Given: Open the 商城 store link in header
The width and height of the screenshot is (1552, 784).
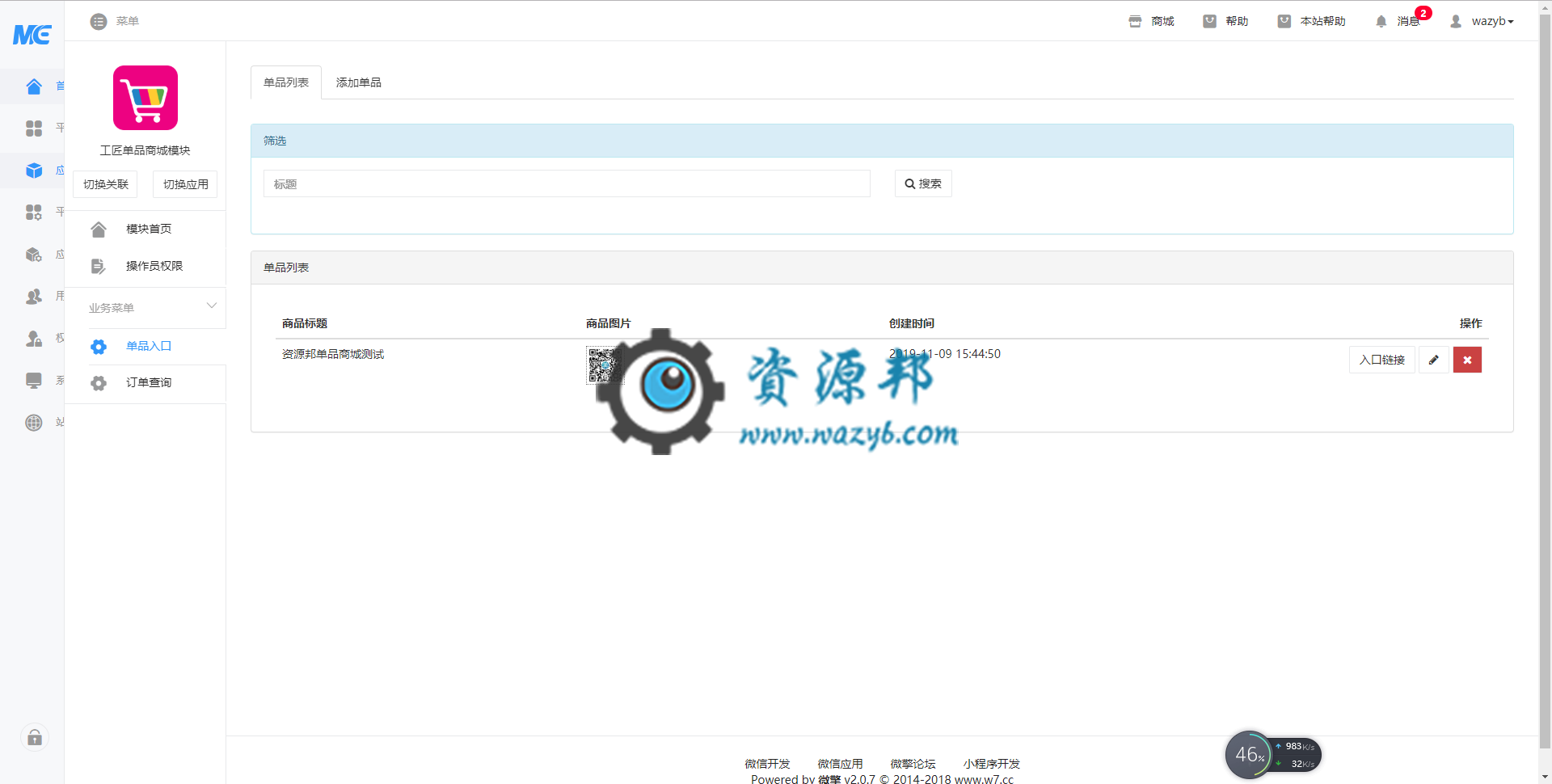Looking at the screenshot, I should coord(1151,21).
